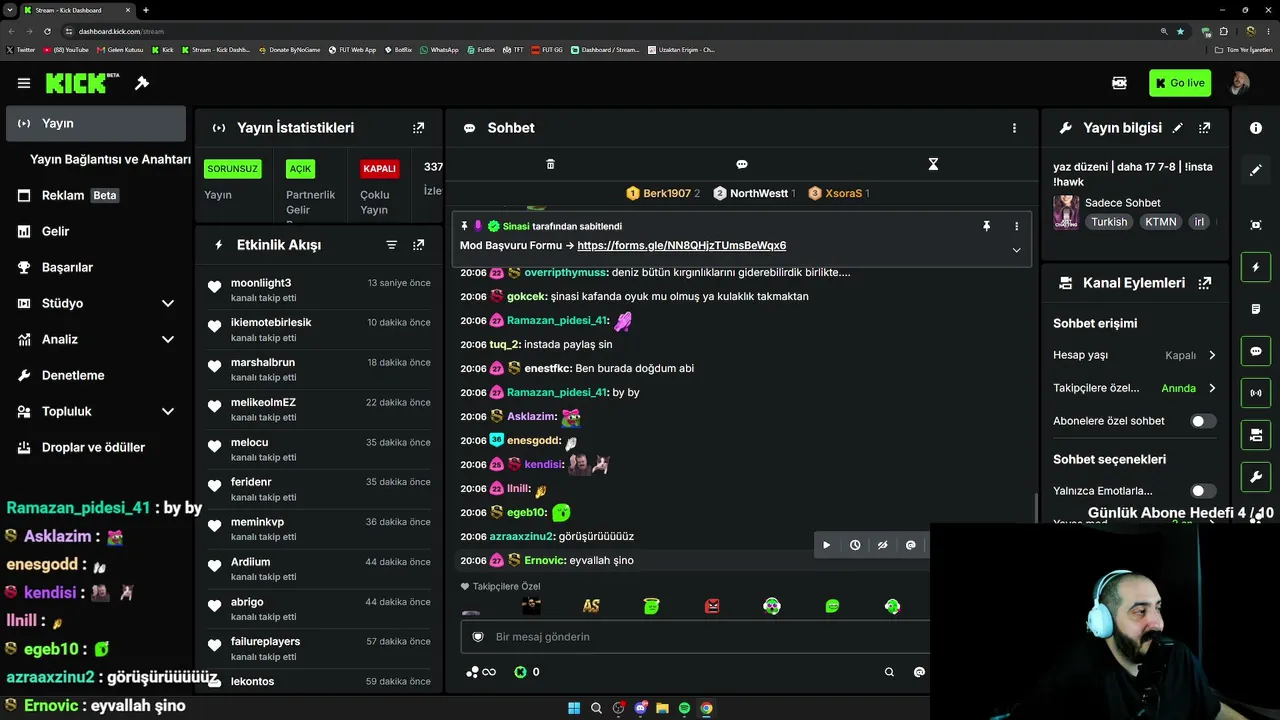The width and height of the screenshot is (1280, 720).
Task: Open Reklam Beta in the sidebar
Action: click(x=96, y=195)
